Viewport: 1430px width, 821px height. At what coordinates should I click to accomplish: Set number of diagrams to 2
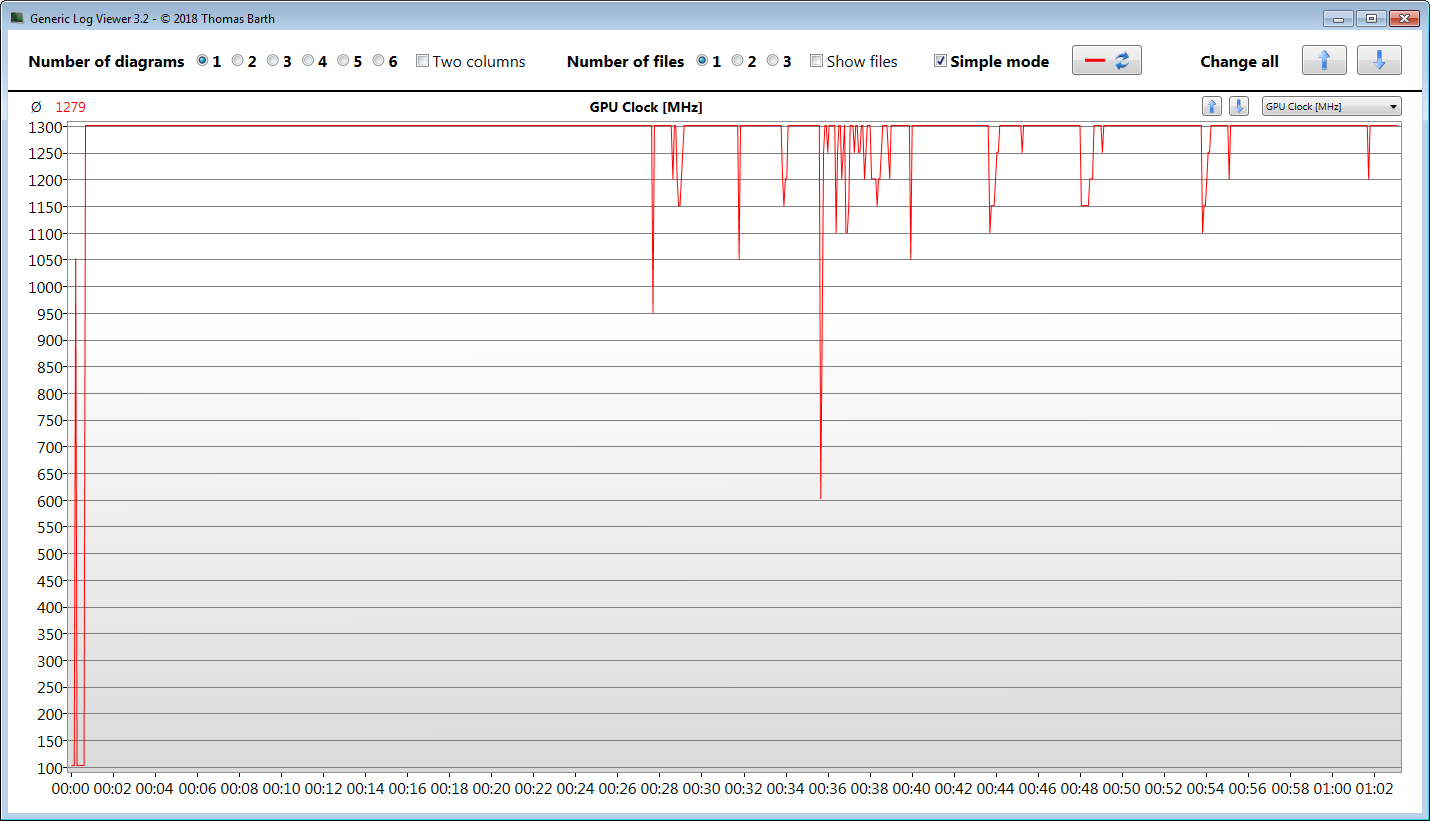238,61
